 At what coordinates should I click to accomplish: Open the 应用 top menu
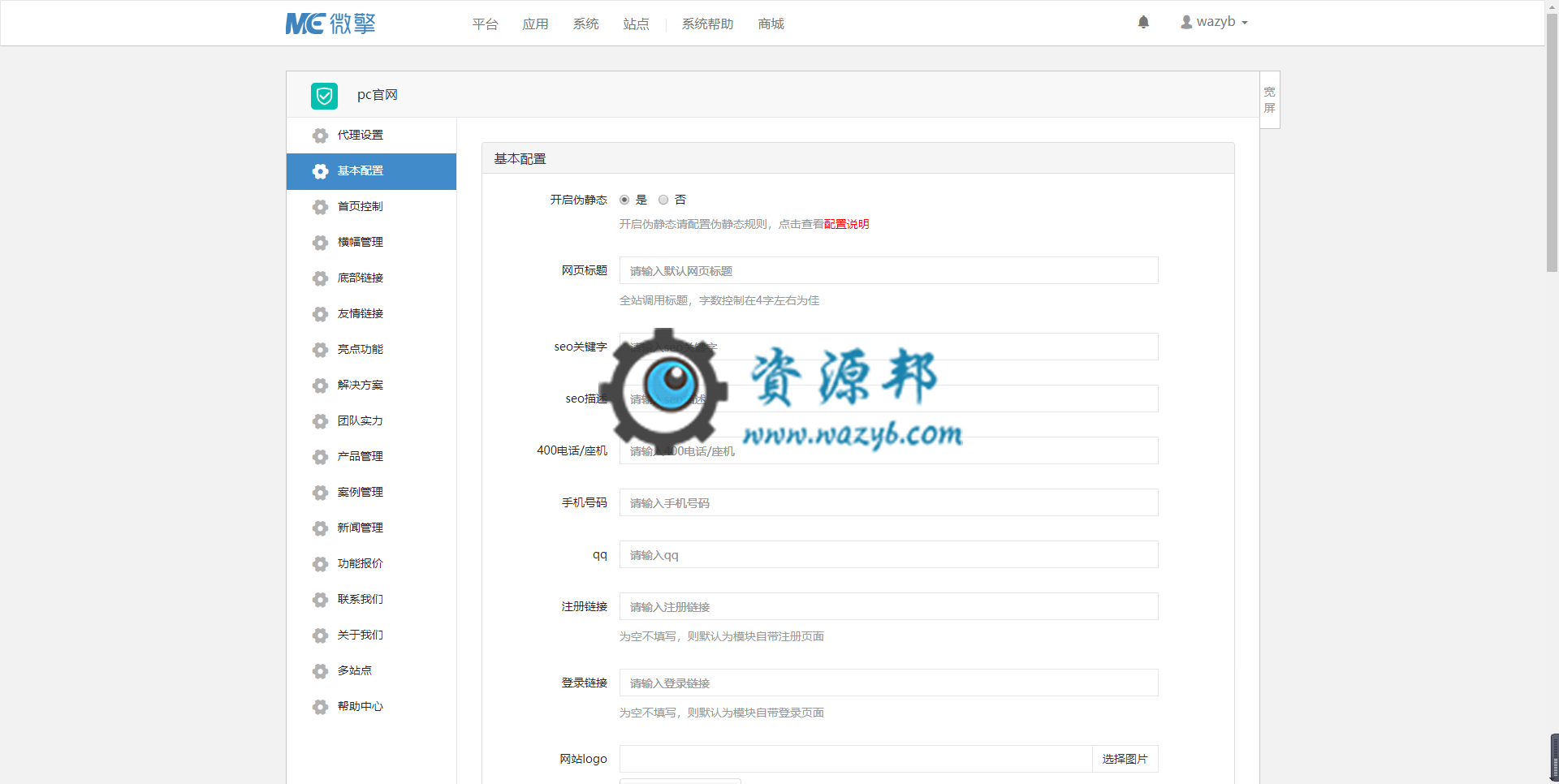click(536, 24)
